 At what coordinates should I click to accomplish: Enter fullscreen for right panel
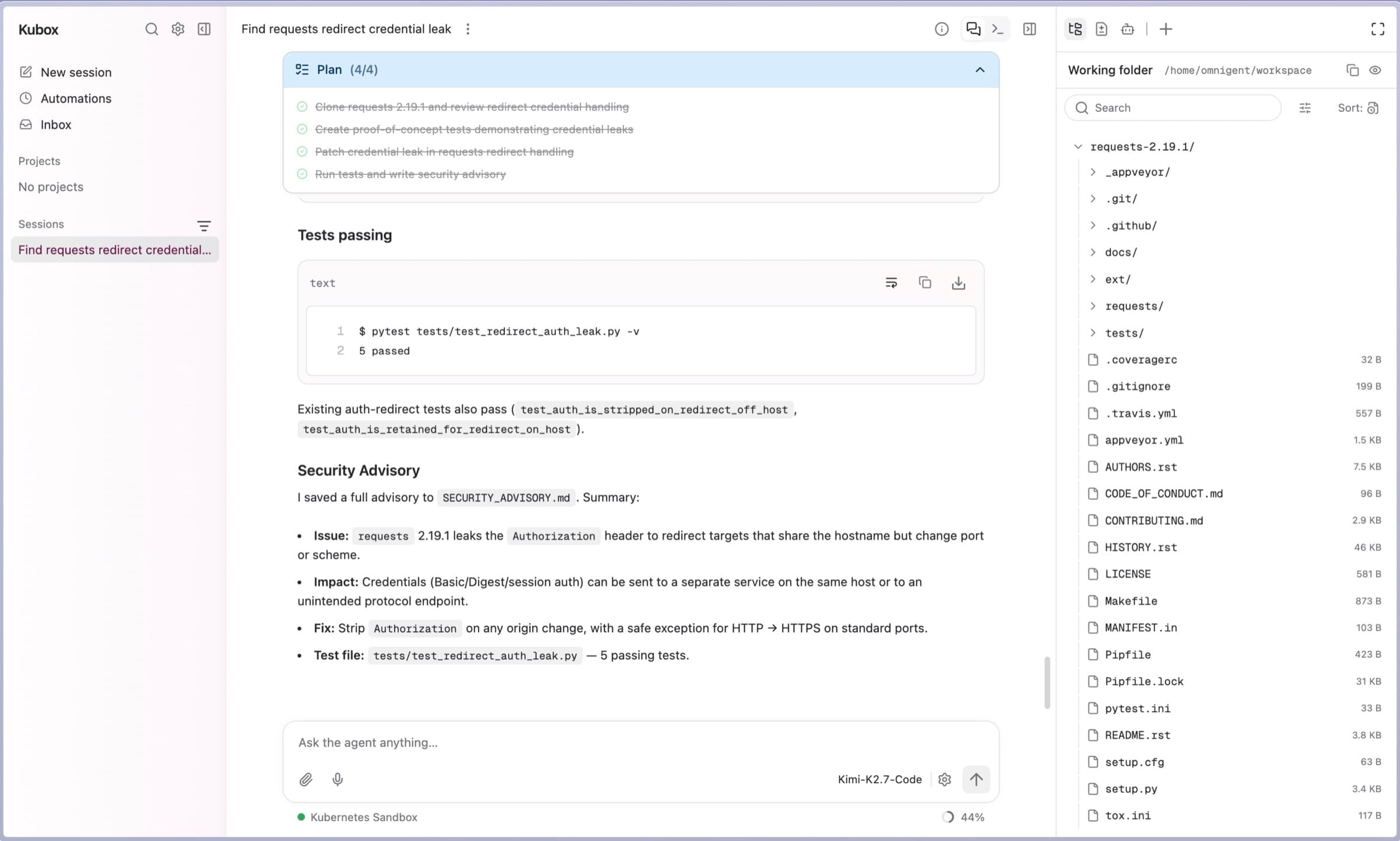[1377, 29]
